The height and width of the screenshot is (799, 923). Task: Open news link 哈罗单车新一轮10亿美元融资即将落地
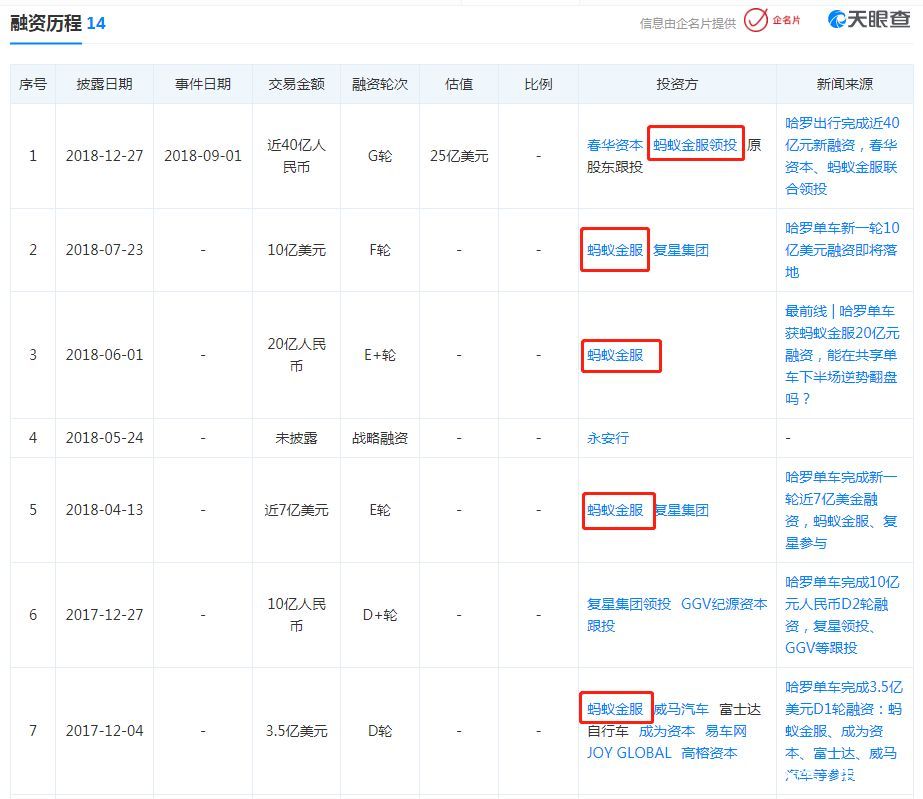pyautogui.click(x=842, y=250)
